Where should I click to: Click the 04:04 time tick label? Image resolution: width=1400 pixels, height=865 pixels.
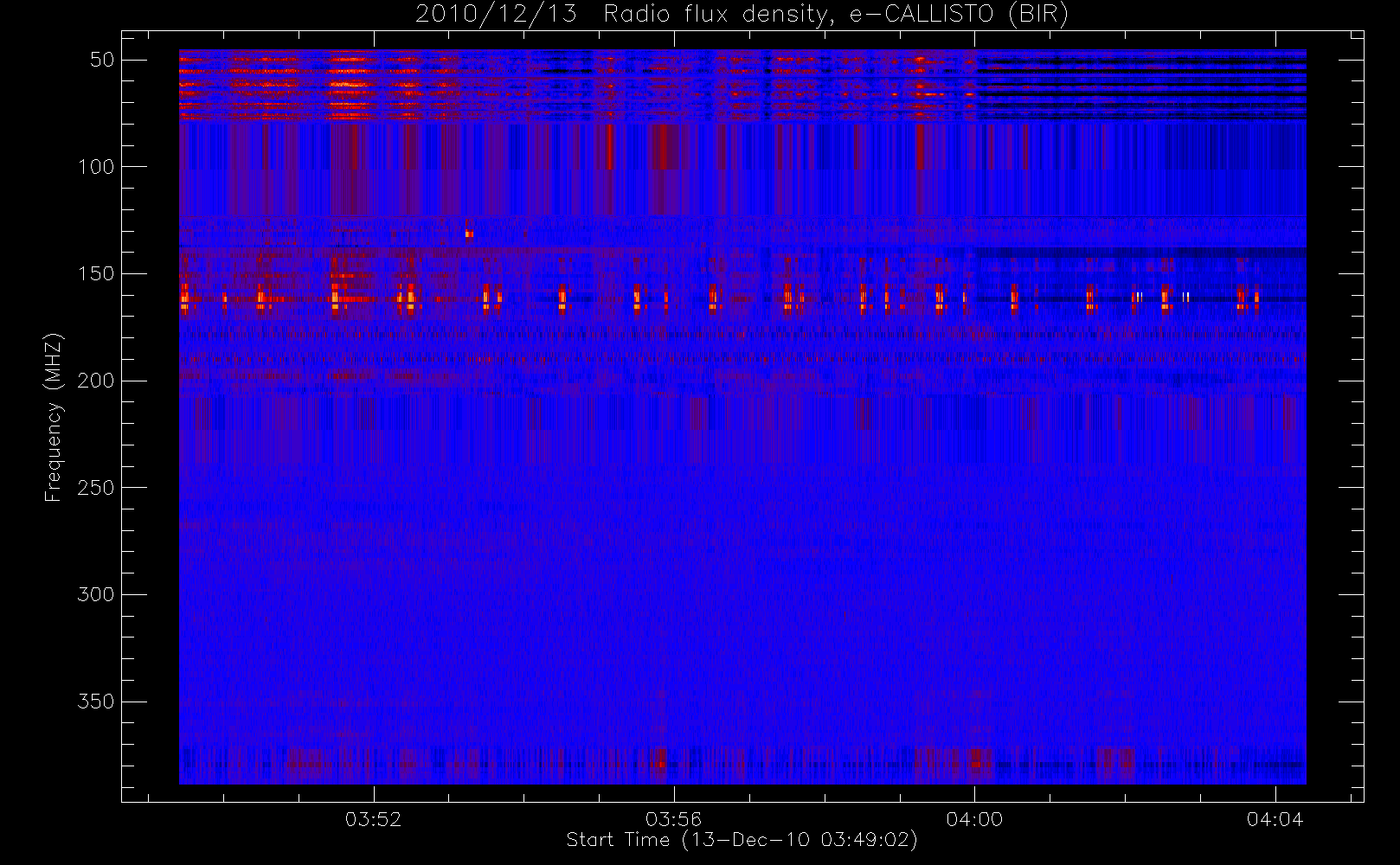tap(1275, 819)
